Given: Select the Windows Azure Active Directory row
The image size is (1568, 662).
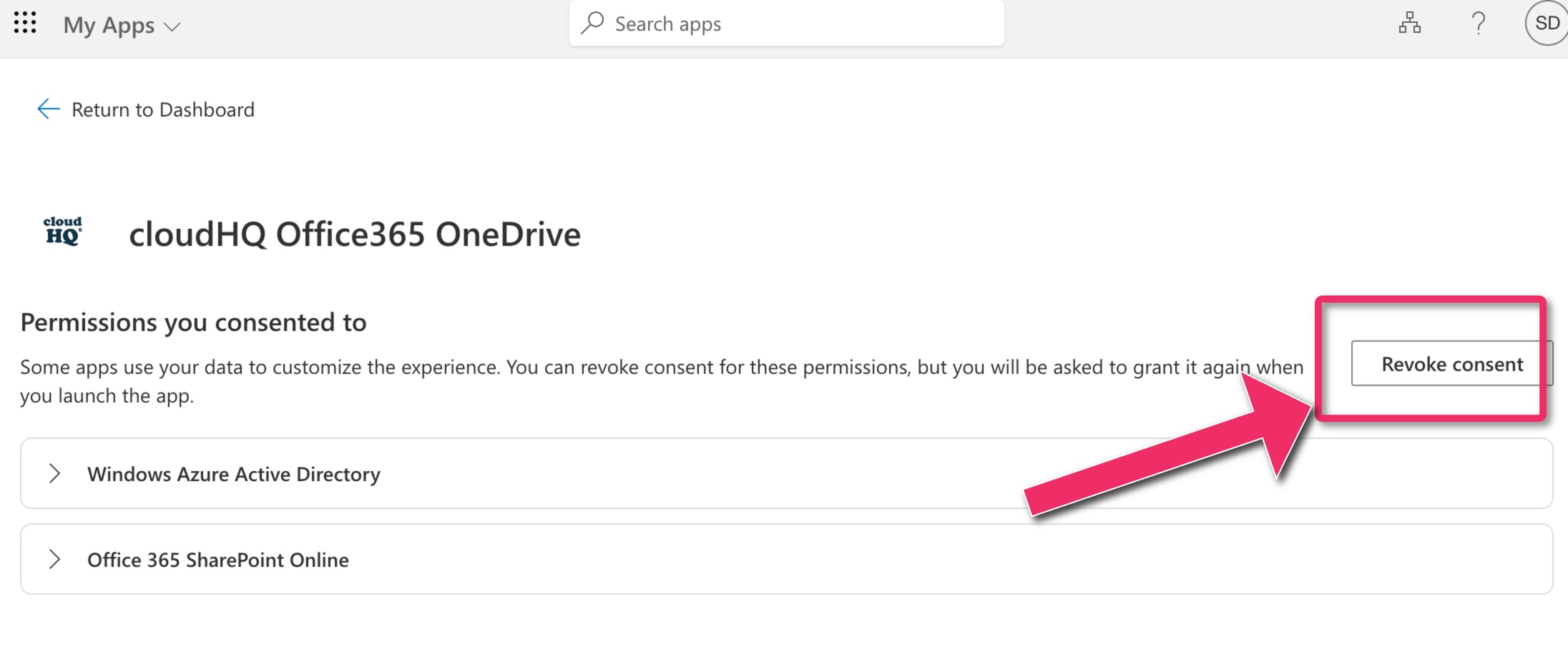Looking at the screenshot, I should [x=786, y=473].
